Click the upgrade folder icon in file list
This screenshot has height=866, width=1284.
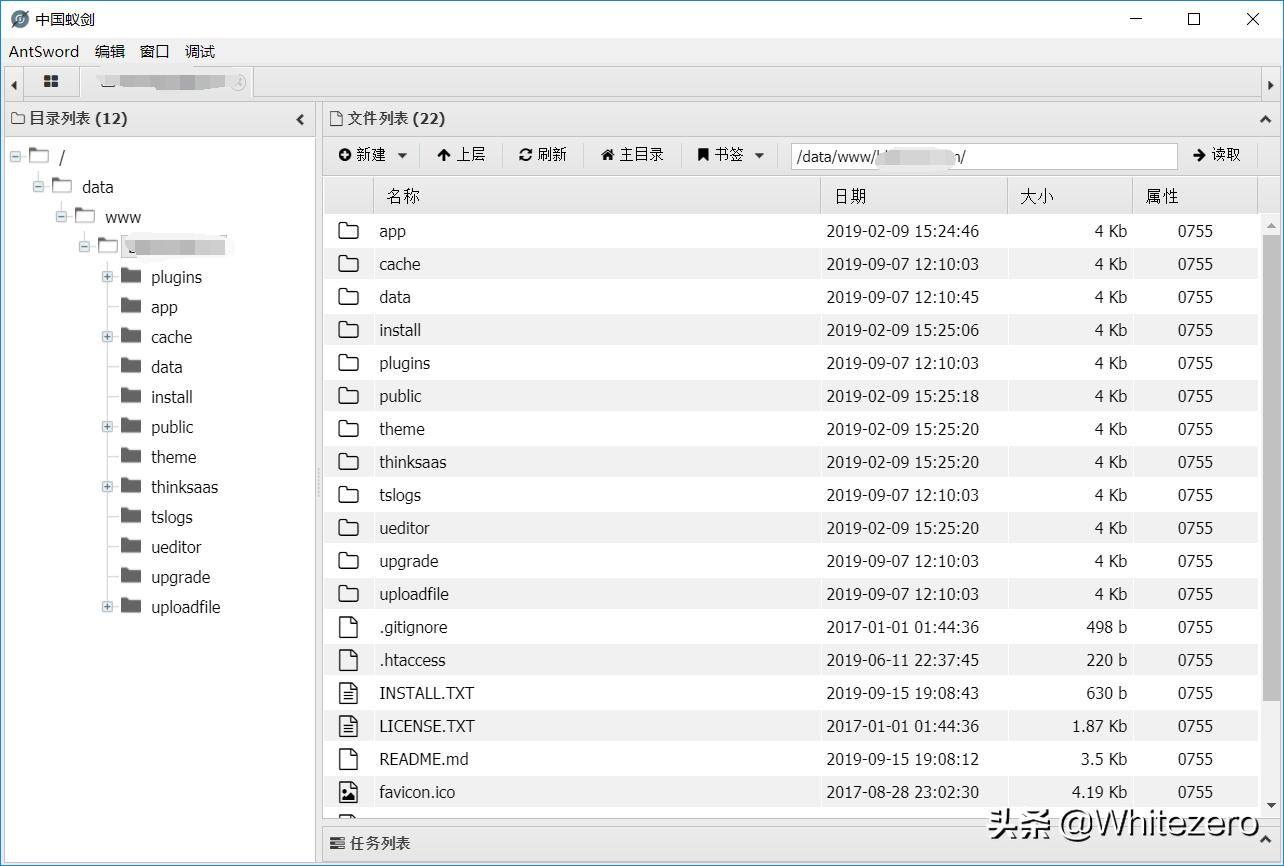tap(348, 561)
